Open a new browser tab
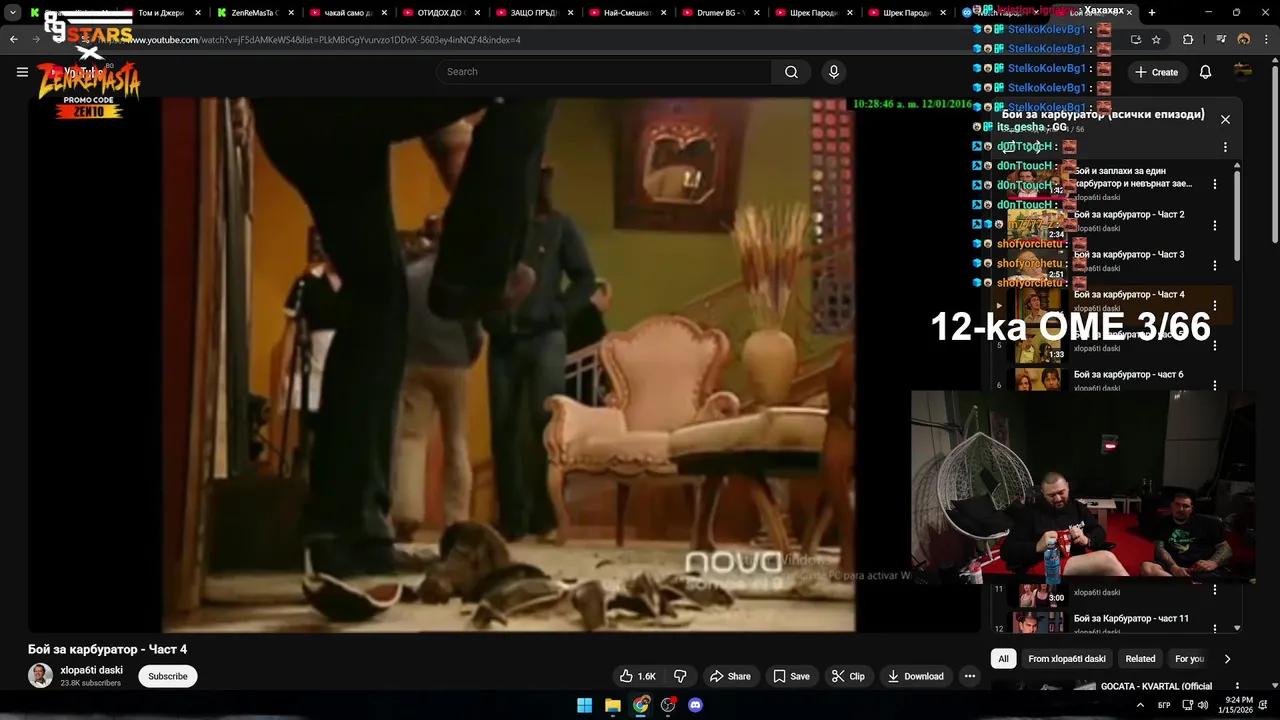Screen dimensions: 1280x720 (1152, 13)
